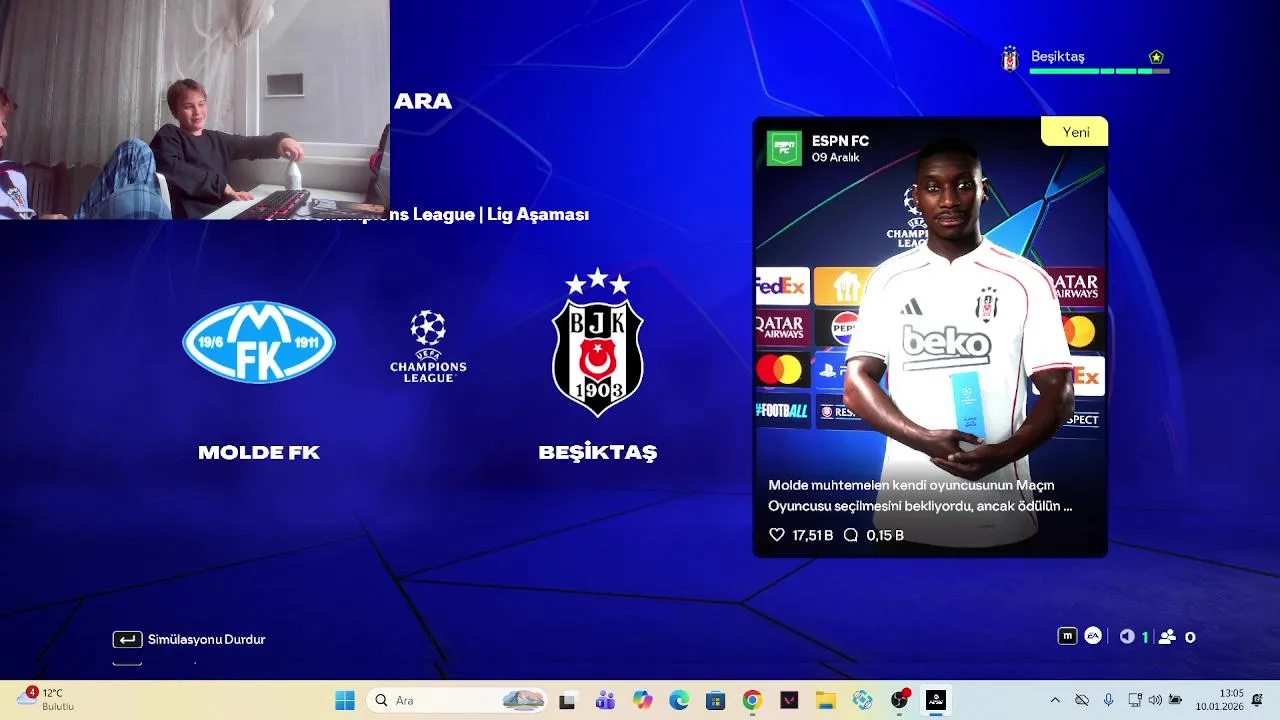Click the Beşiktaş club crest in the match-up
Screen dimensions: 1280x720
[x=598, y=342]
